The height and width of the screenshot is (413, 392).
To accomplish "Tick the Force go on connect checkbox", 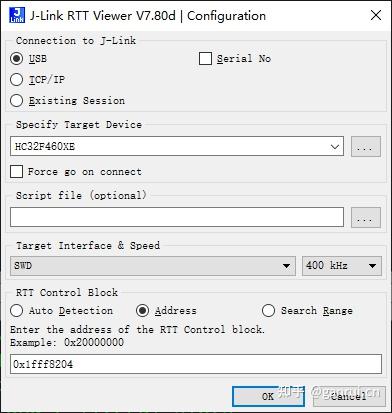I will (x=16, y=172).
